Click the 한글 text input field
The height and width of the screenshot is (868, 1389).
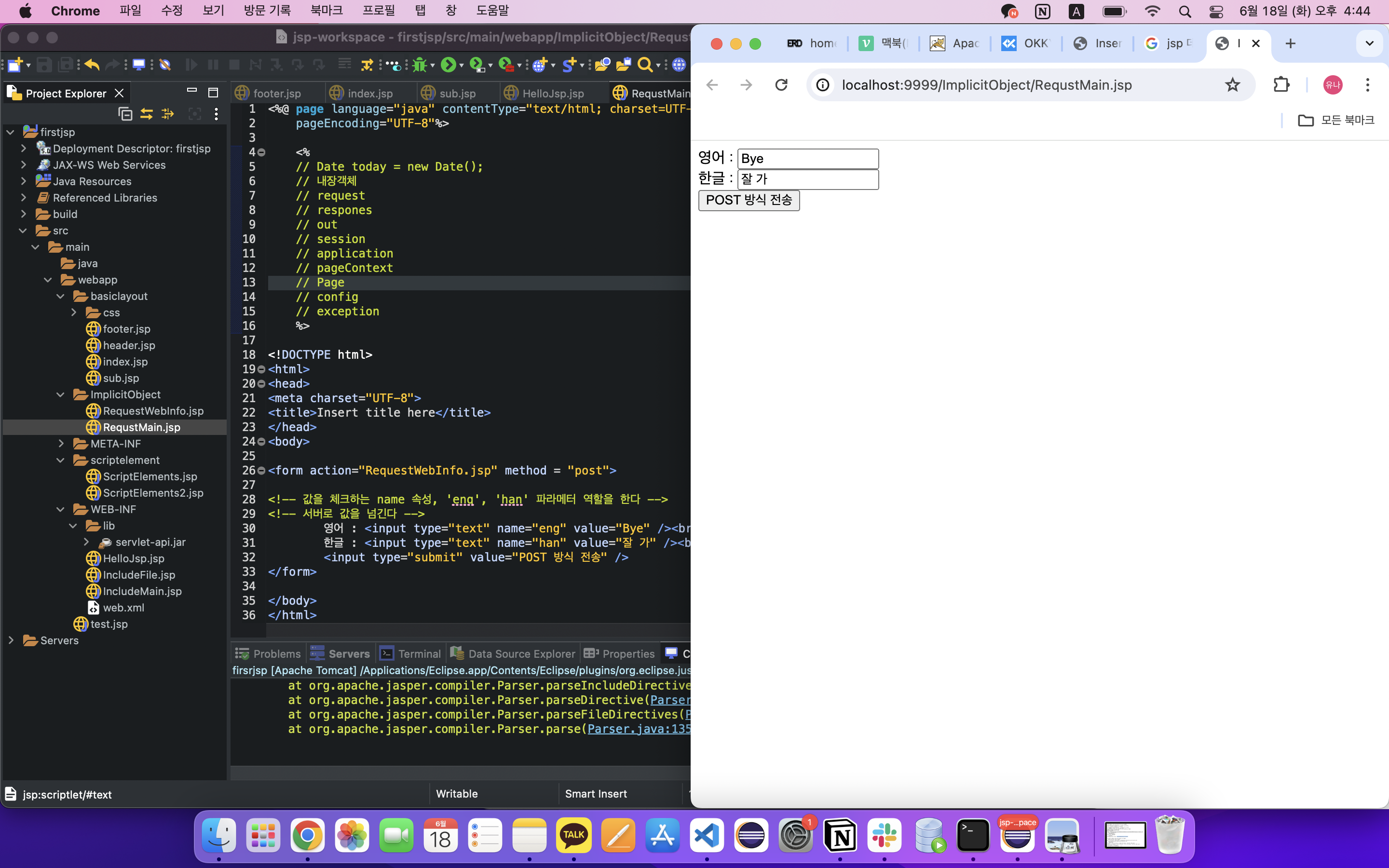click(807, 179)
